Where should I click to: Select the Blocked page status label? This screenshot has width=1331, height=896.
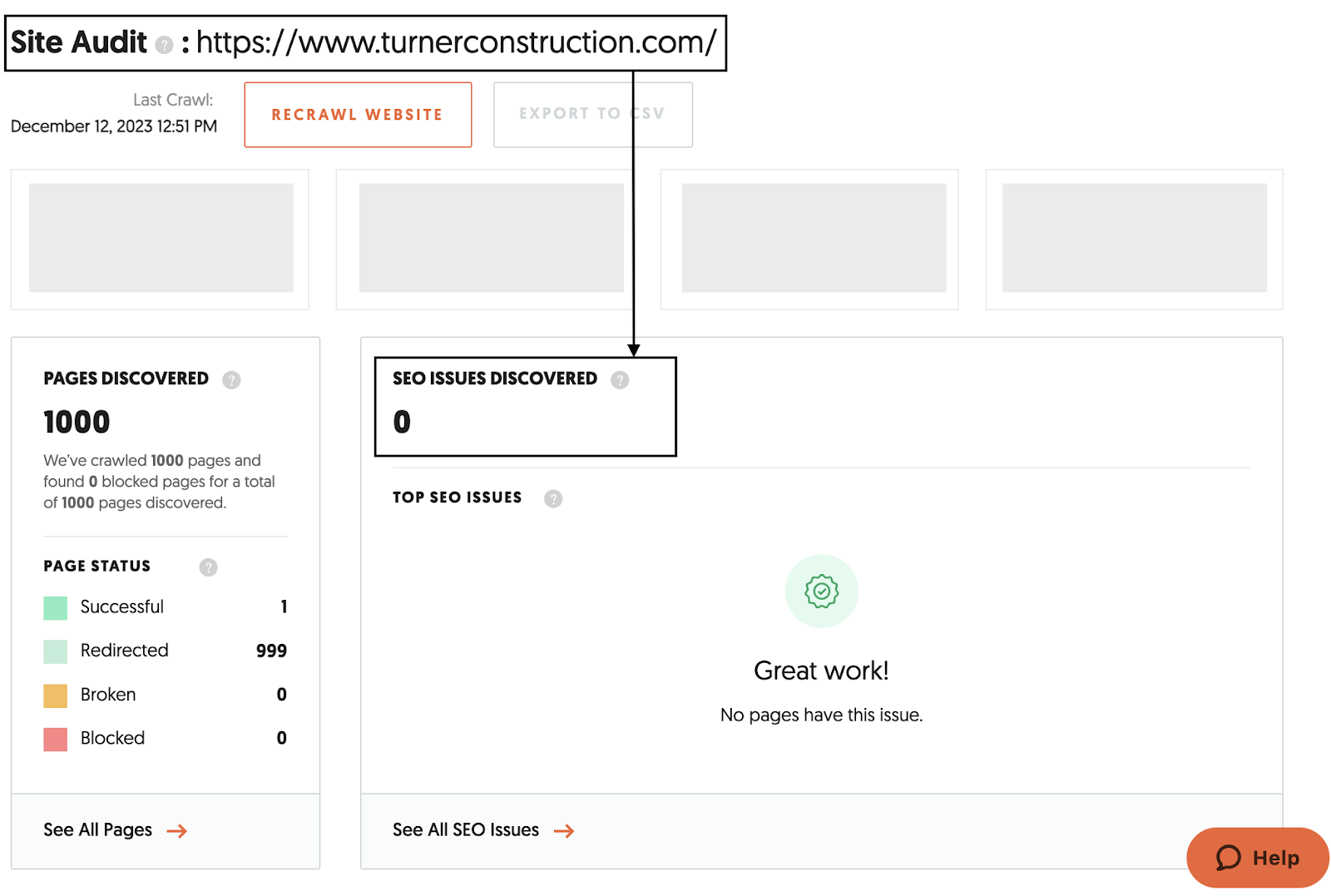[x=113, y=738]
